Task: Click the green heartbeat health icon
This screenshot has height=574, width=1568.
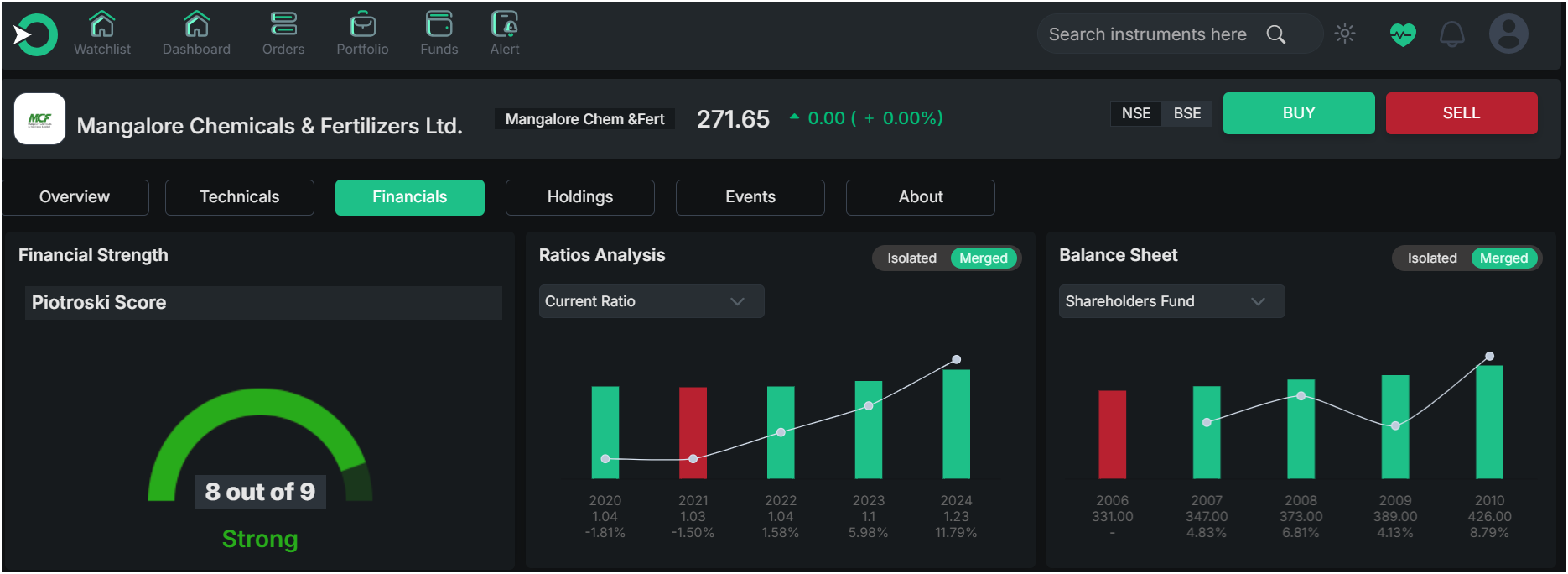Action: point(1403,34)
